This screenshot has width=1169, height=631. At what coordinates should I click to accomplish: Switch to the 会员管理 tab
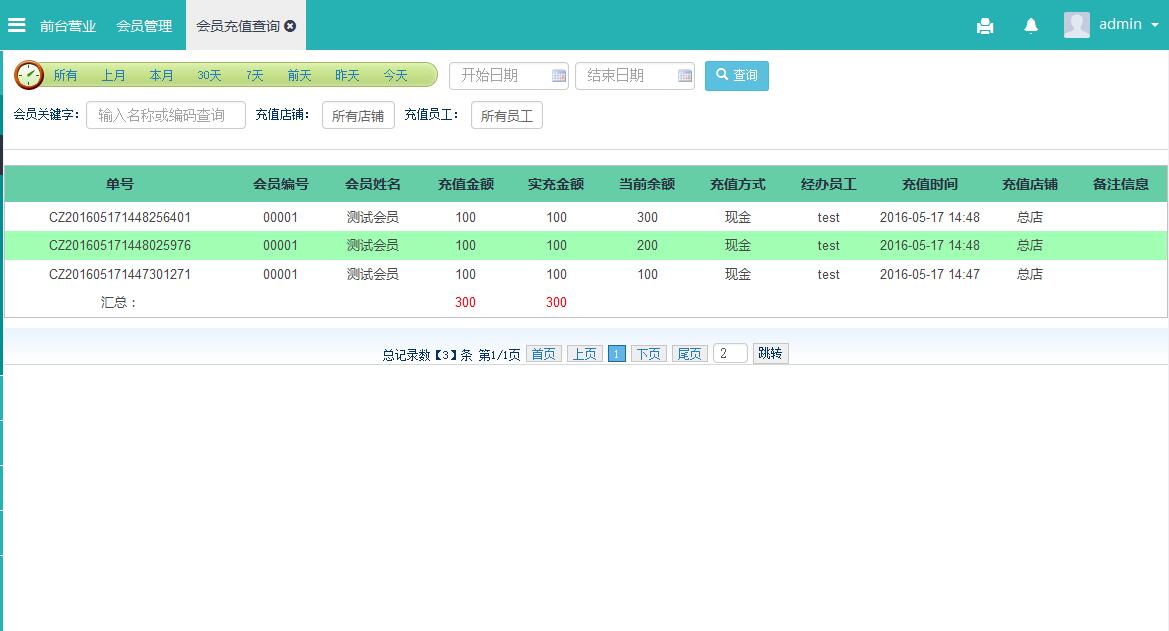(144, 26)
